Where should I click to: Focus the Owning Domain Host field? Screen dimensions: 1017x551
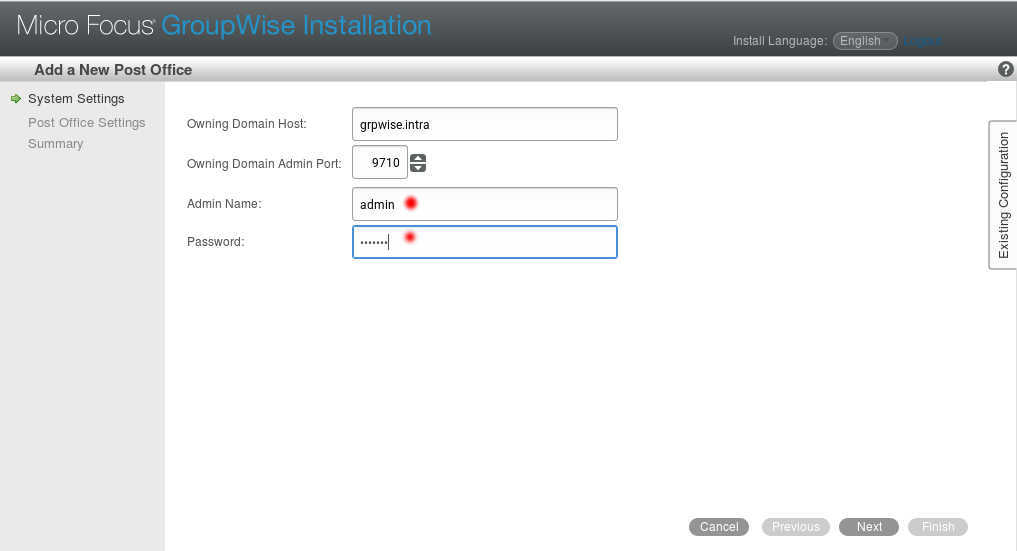coord(485,124)
